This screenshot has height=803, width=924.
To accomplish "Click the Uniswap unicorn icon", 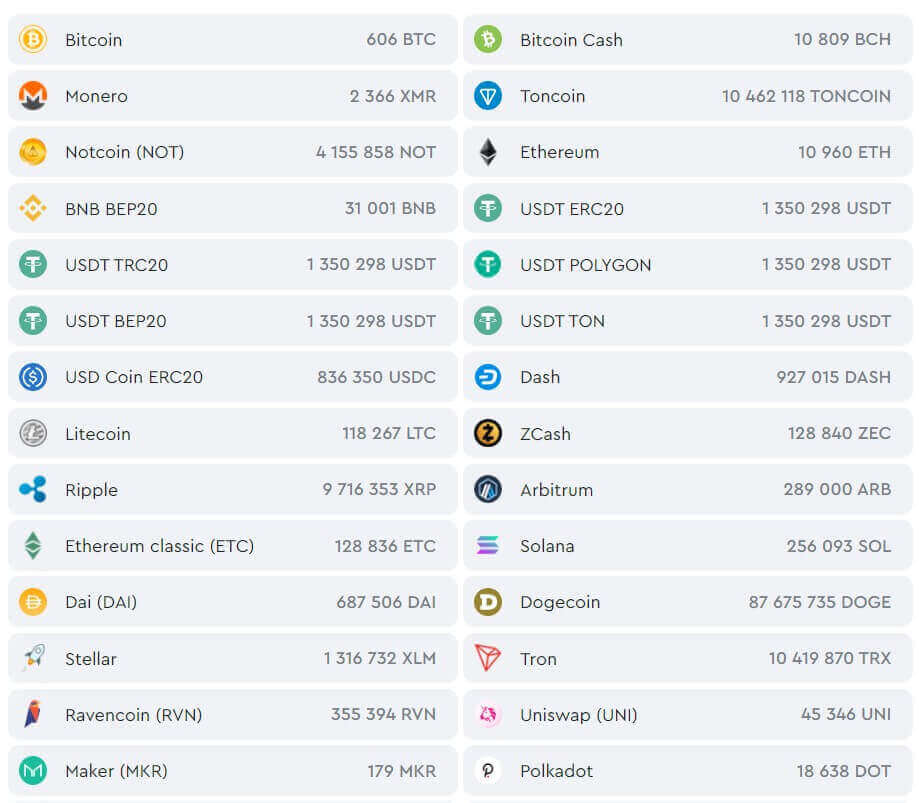I will (488, 715).
